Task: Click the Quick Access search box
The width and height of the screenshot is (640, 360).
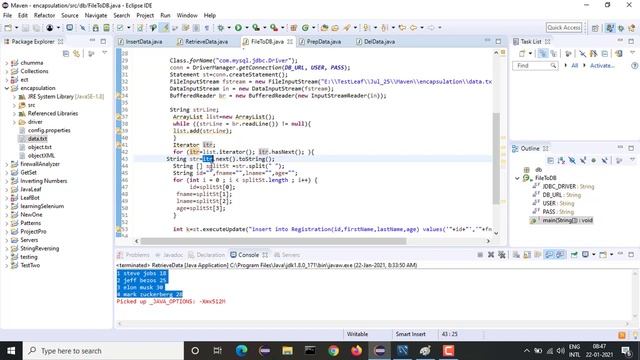Action: point(564,27)
